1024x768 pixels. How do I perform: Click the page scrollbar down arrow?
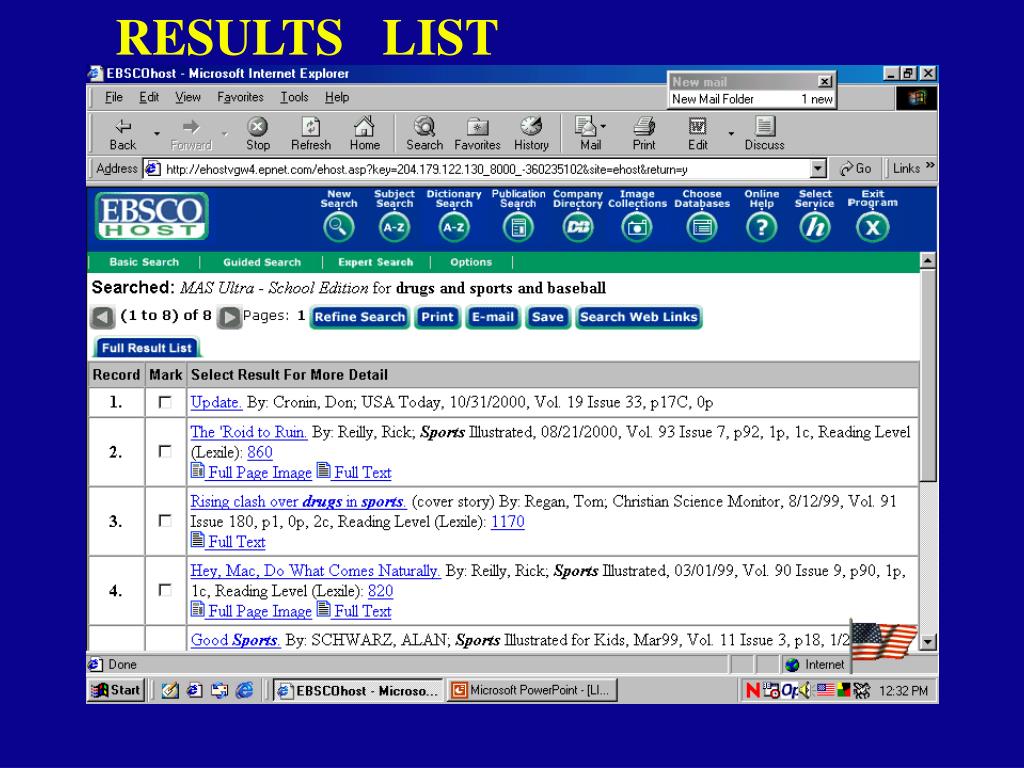pos(928,641)
